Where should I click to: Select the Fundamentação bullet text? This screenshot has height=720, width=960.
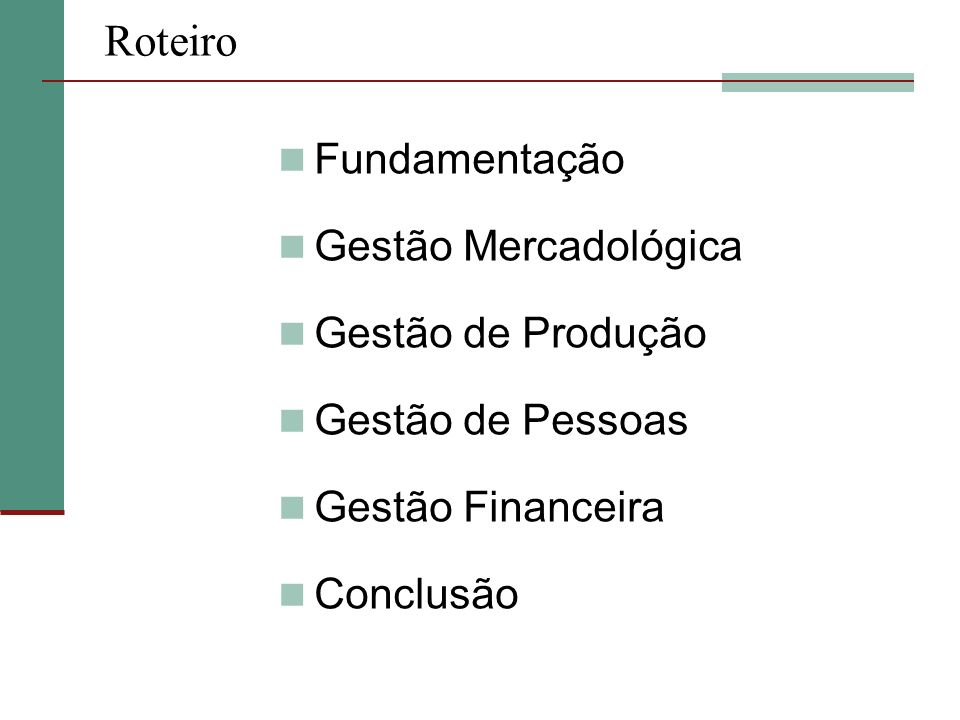(x=469, y=160)
